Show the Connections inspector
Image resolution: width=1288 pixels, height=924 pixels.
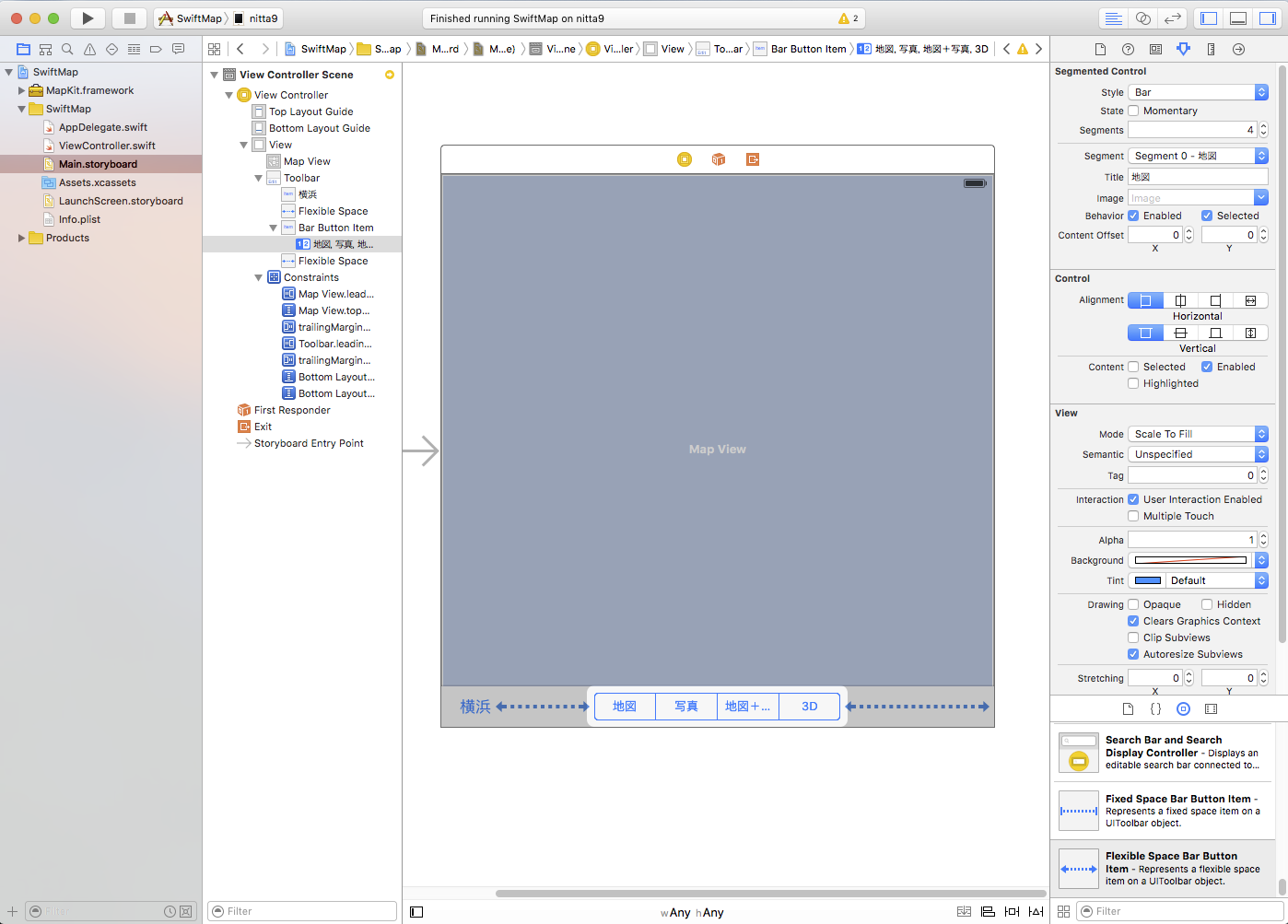(x=1238, y=49)
